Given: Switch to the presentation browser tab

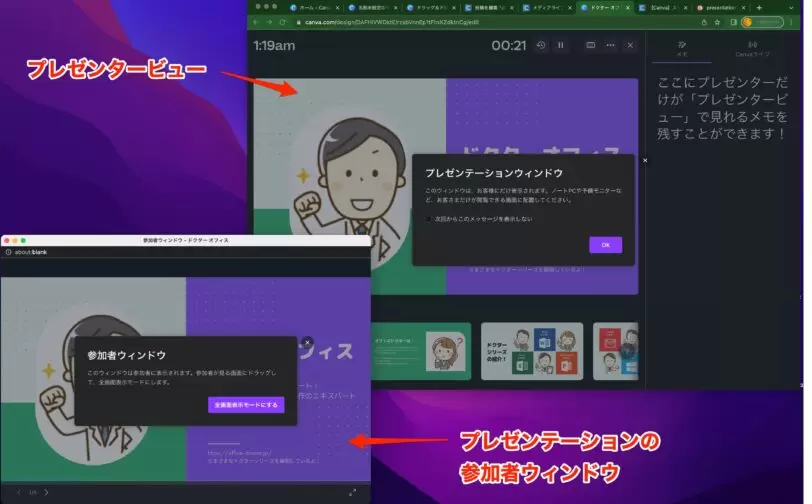Looking at the screenshot, I should pyautogui.click(x=720, y=8).
